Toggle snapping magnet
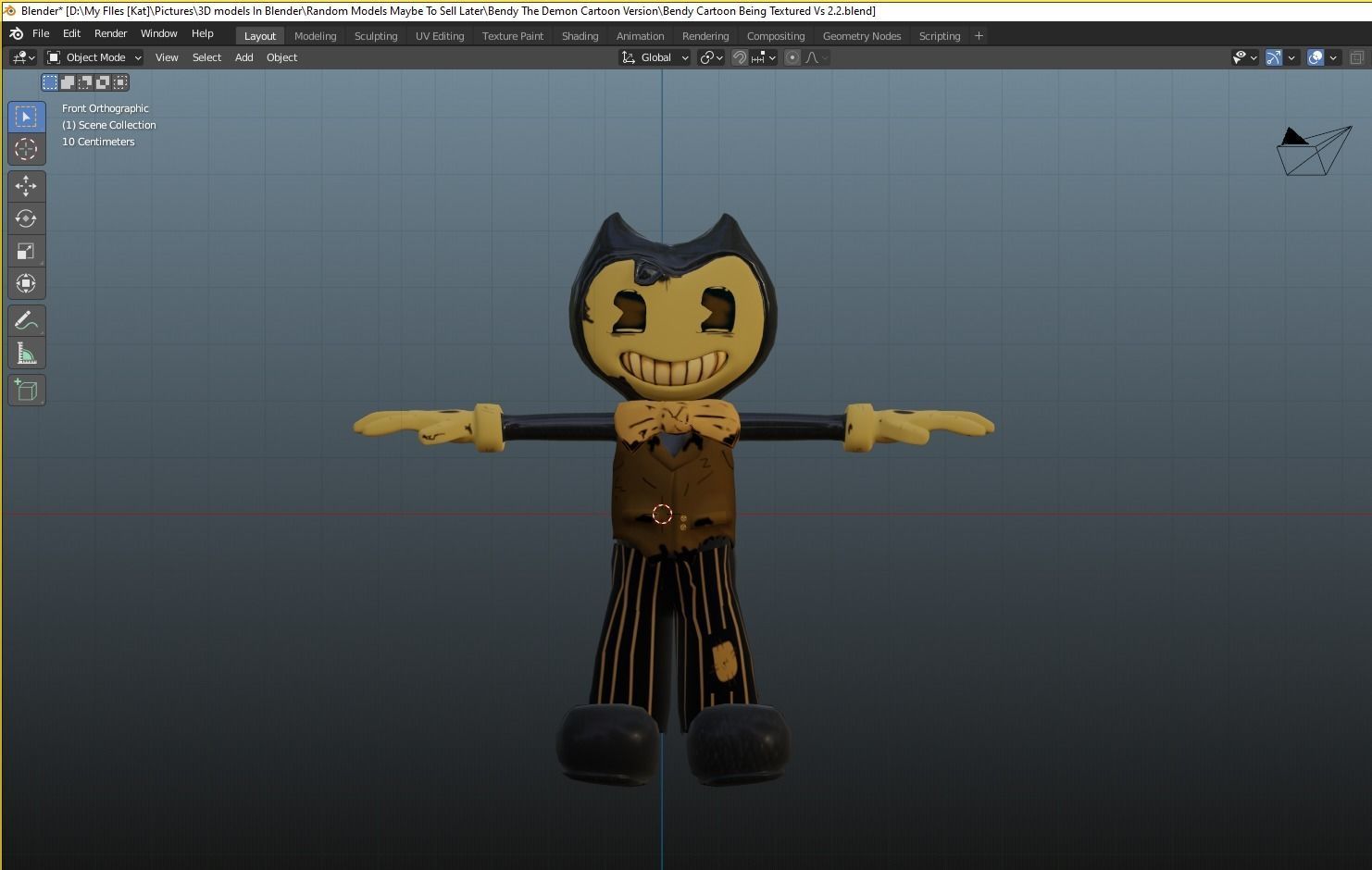 (740, 57)
